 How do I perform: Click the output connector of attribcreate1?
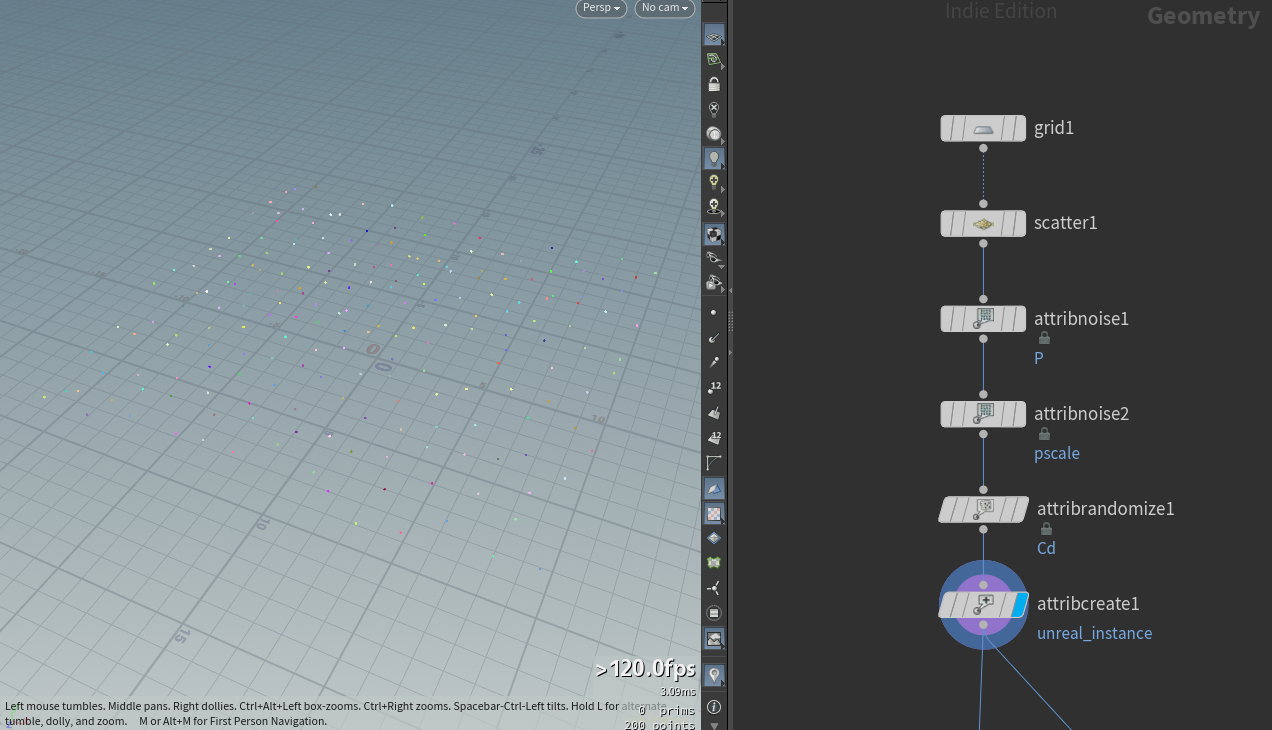tap(983, 624)
